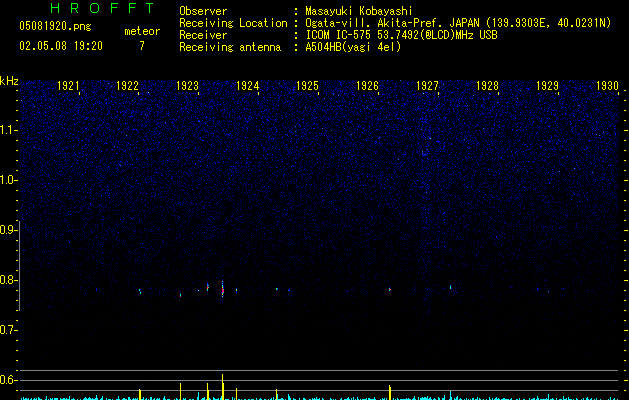Image resolution: width=629 pixels, height=400 pixels.
Task: Click the brightest meteor echo on the spectrogram
Action: click(223, 289)
